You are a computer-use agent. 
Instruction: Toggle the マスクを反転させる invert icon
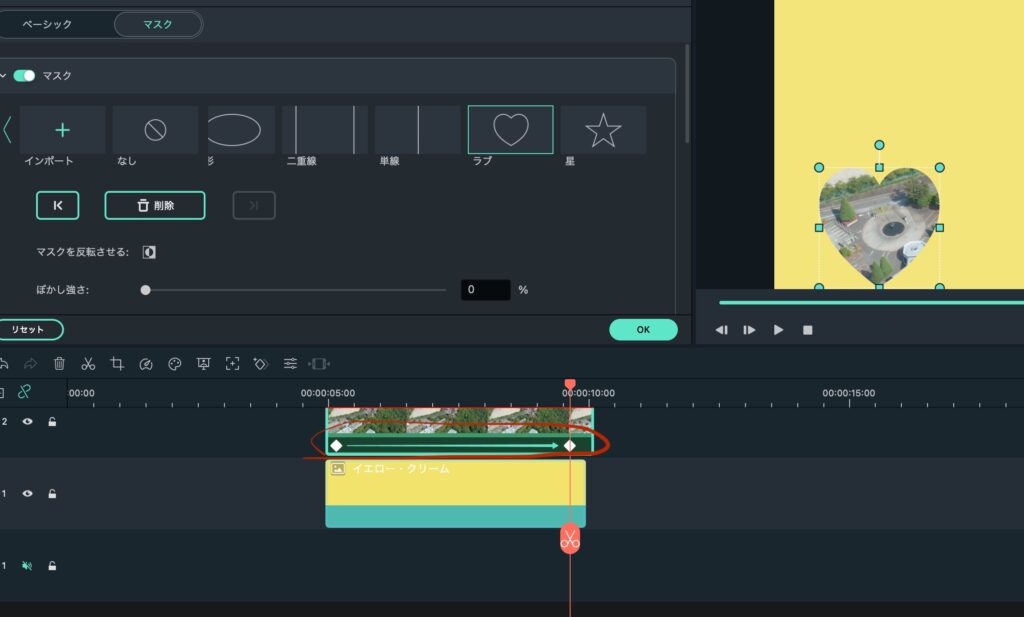click(149, 253)
